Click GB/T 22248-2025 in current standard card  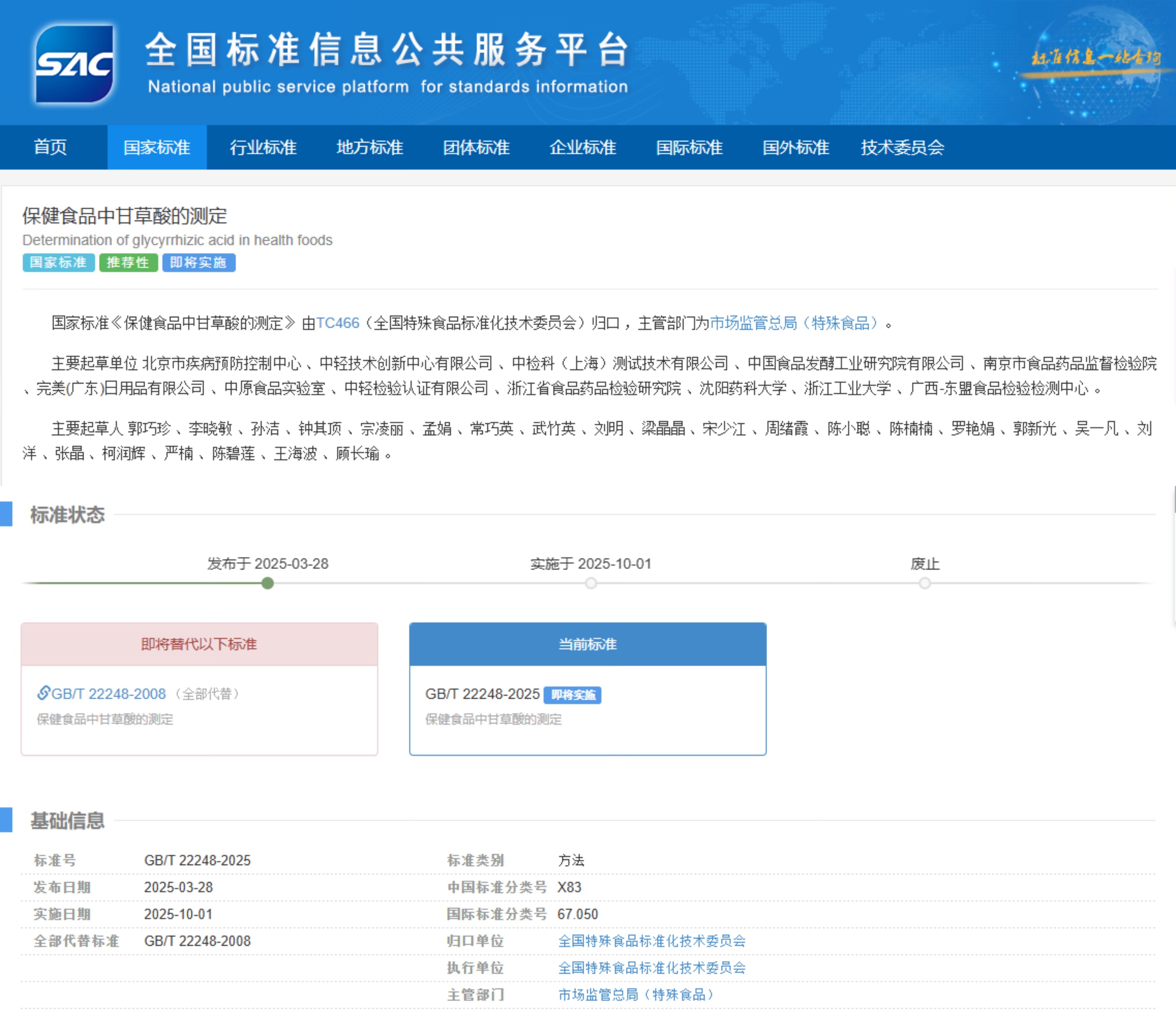(482, 693)
